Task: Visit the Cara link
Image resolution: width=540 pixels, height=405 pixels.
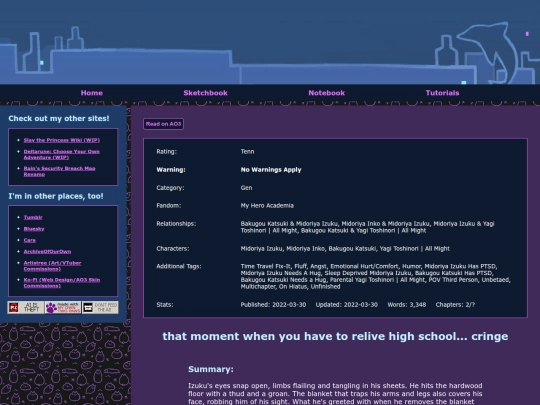Action: click(30, 240)
